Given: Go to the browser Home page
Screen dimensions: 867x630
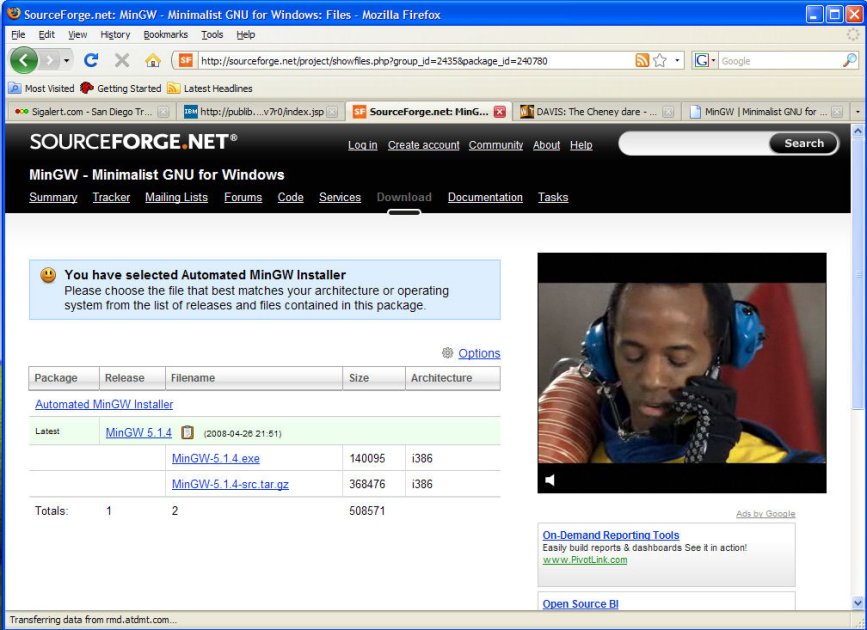Looking at the screenshot, I should [x=152, y=60].
